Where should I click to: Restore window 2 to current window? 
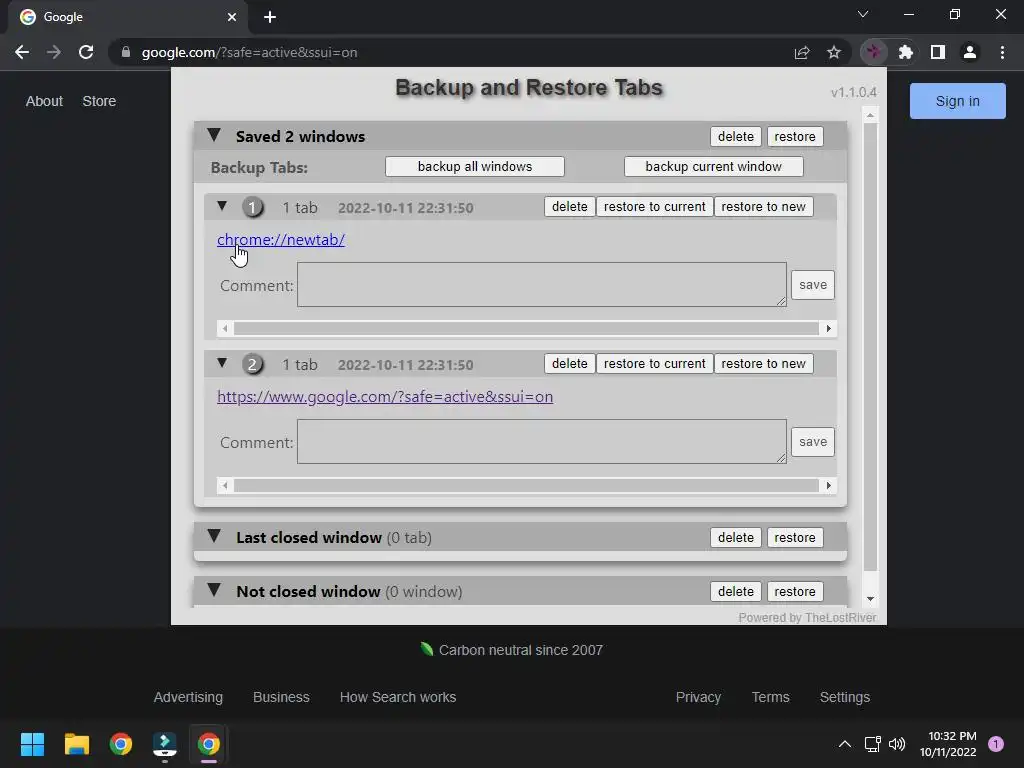pyautogui.click(x=654, y=363)
